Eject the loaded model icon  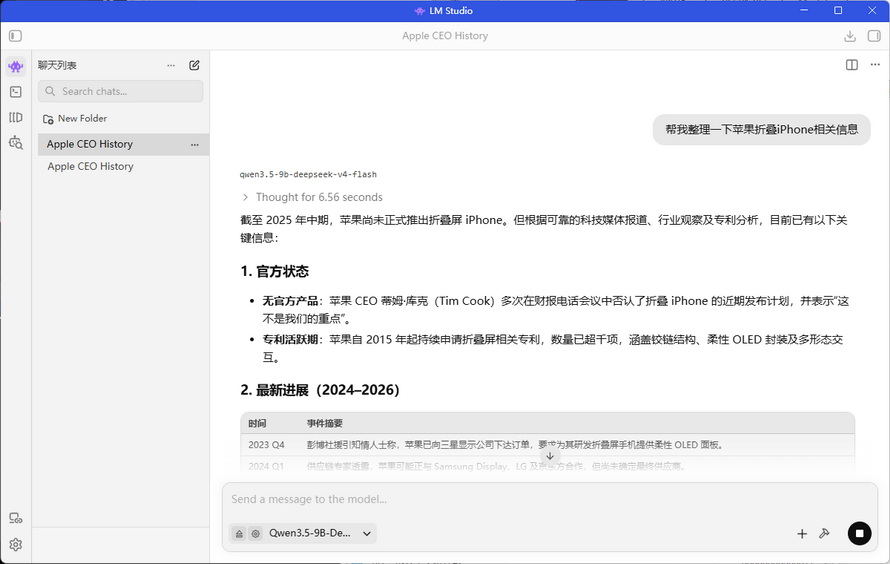pyautogui.click(x=239, y=534)
